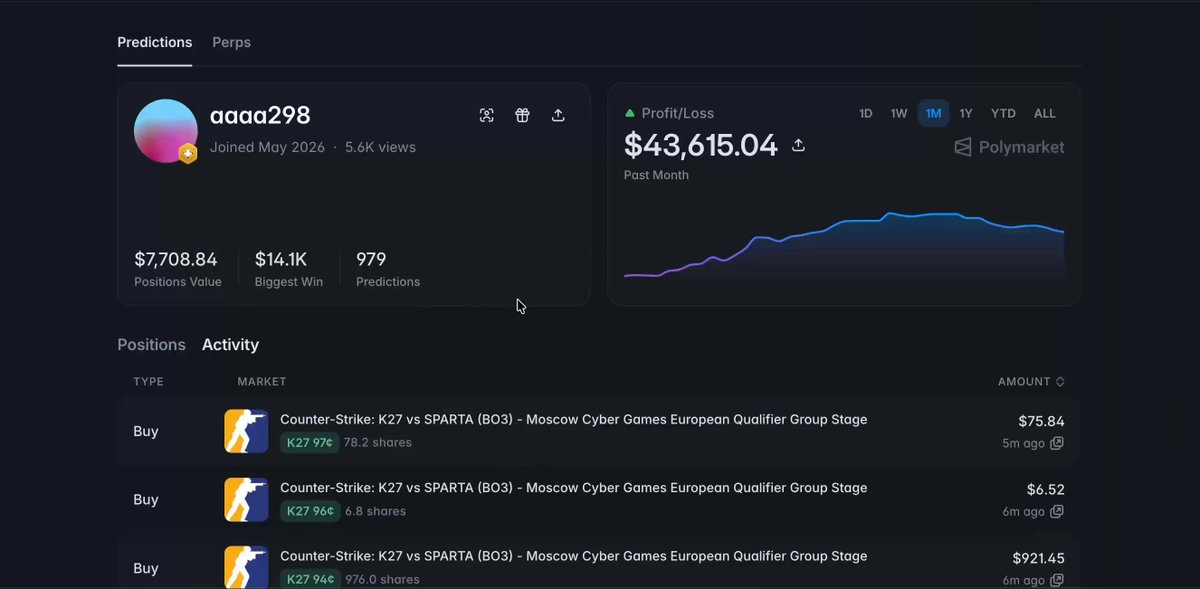1200x589 pixels.
Task: Click the K27 97¢ outcome badge
Action: coord(310,442)
